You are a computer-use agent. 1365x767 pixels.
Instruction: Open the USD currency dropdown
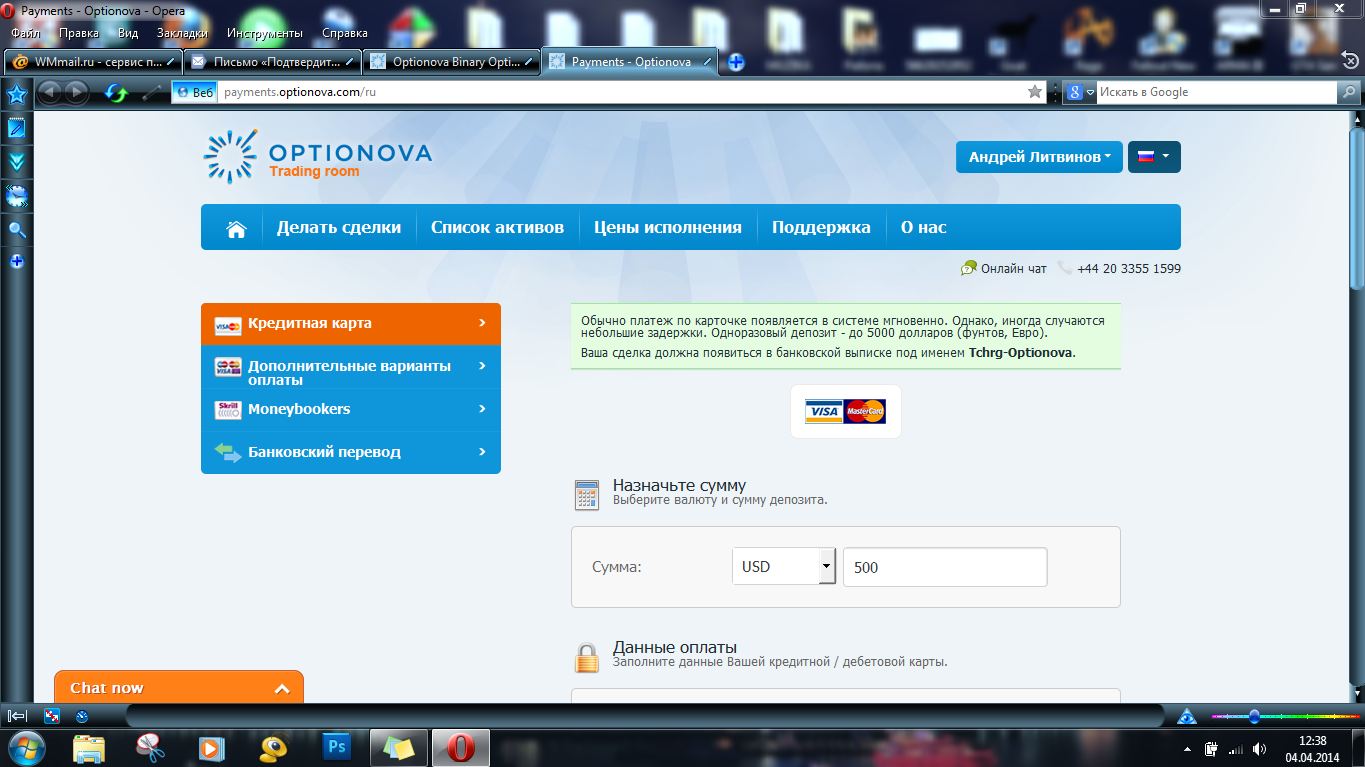pyautogui.click(x=783, y=567)
